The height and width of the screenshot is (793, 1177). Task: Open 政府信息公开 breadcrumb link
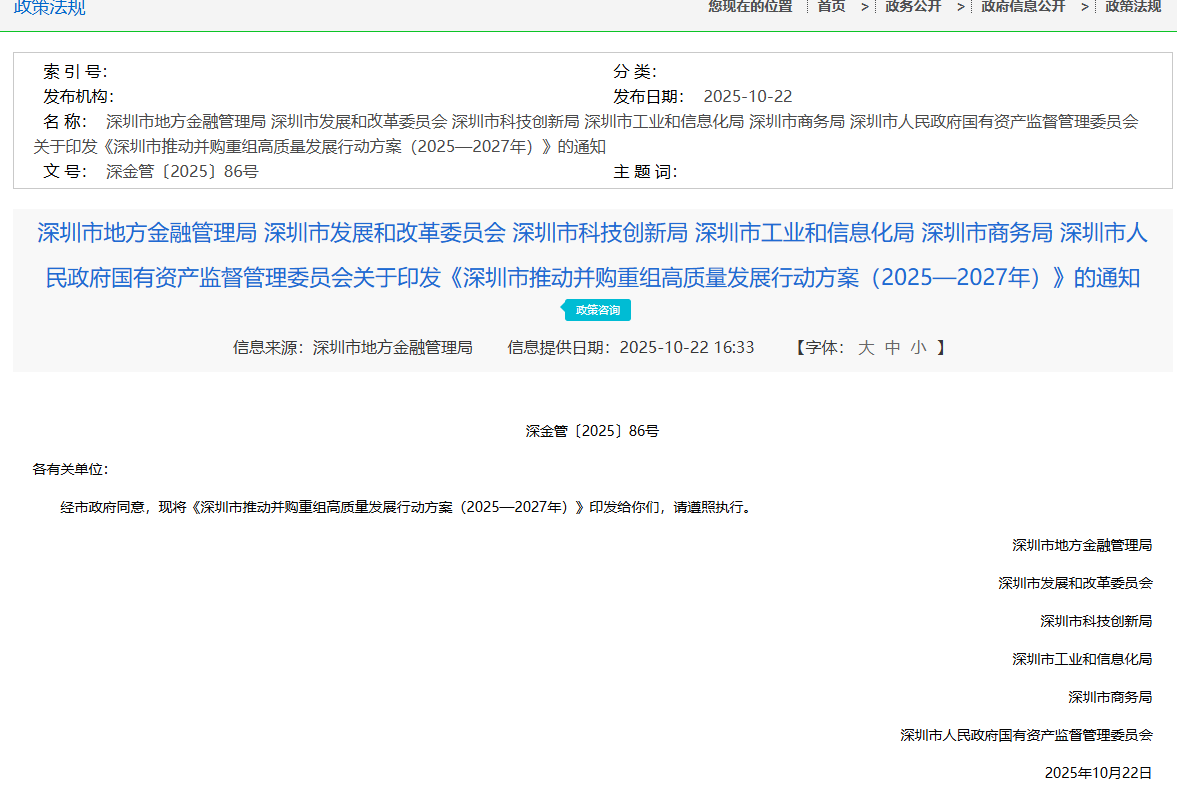[x=1022, y=7]
